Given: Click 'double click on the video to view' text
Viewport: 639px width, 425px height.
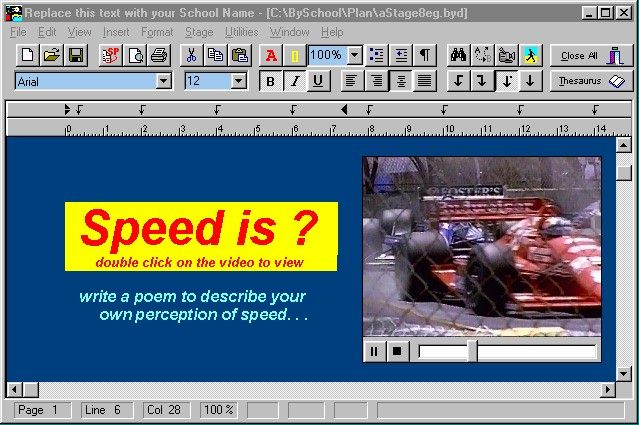Looking at the screenshot, I should pos(200,262).
